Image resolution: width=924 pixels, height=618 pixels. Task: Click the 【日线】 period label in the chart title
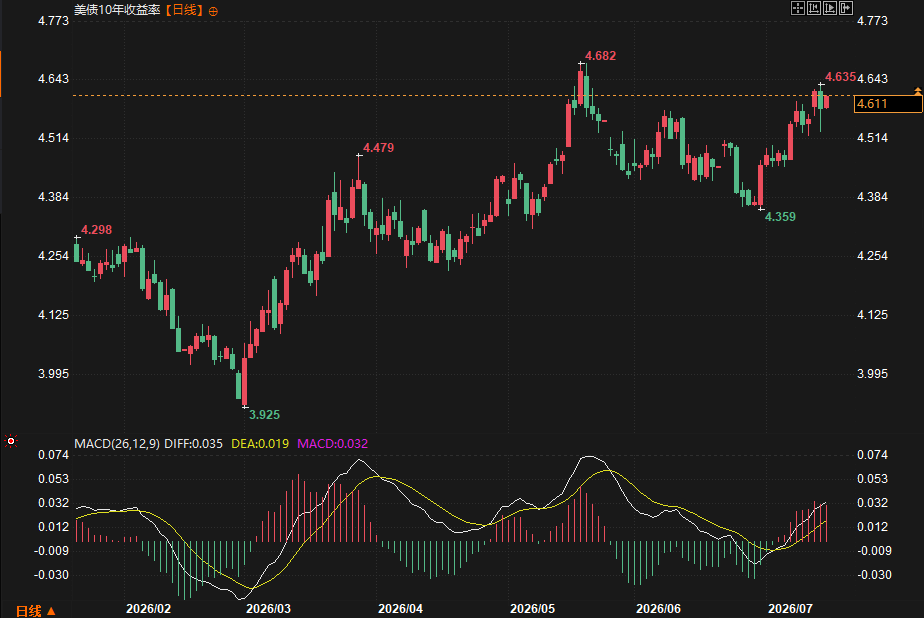coord(183,10)
